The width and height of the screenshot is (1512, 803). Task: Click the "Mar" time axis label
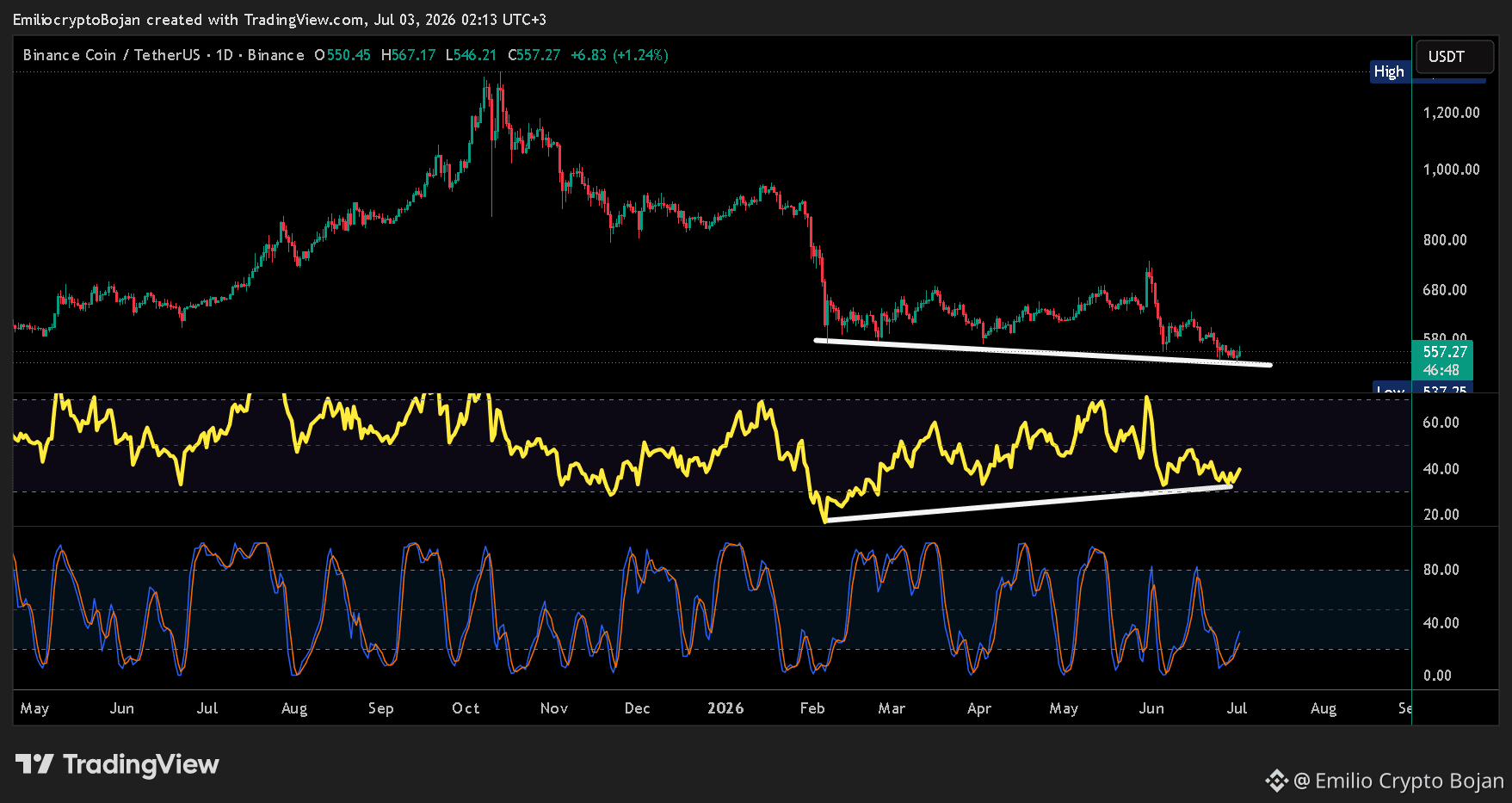[x=892, y=708]
